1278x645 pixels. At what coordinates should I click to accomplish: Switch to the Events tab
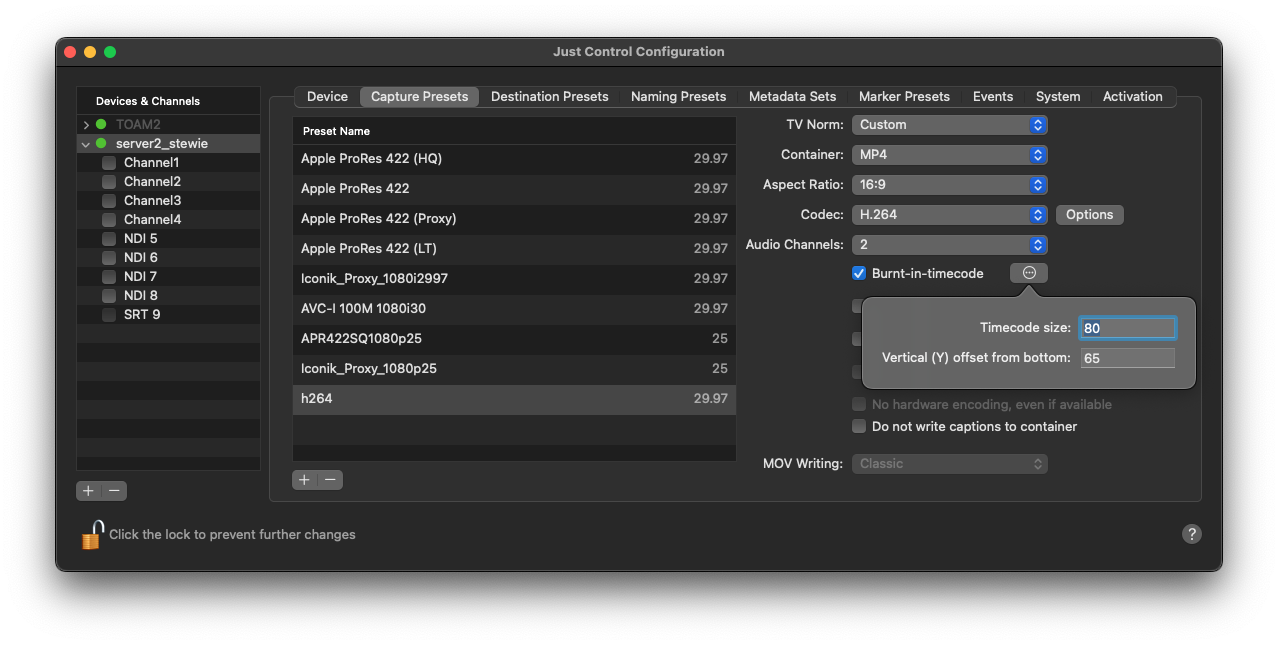pyautogui.click(x=993, y=97)
